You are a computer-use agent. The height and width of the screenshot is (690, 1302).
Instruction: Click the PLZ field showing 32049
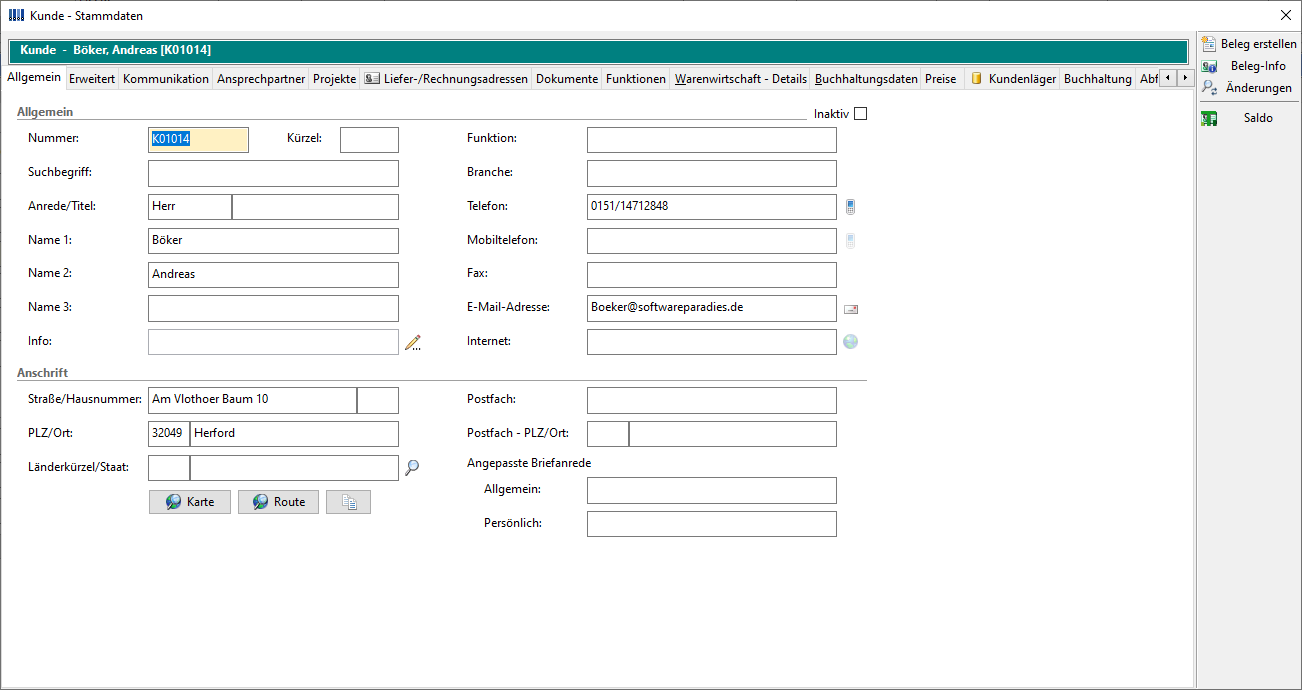169,434
